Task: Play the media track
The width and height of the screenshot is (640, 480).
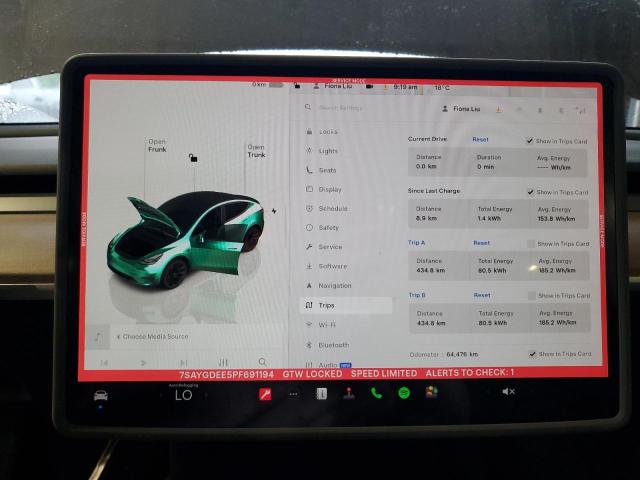Action: 143,362
